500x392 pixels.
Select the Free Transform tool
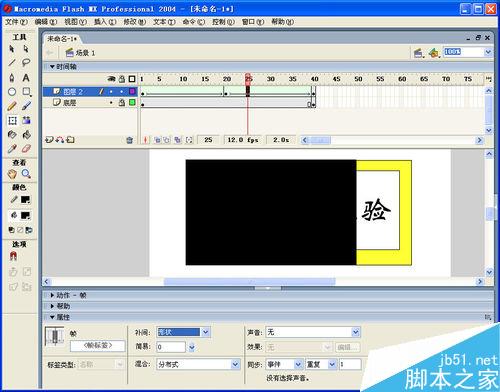point(12,120)
